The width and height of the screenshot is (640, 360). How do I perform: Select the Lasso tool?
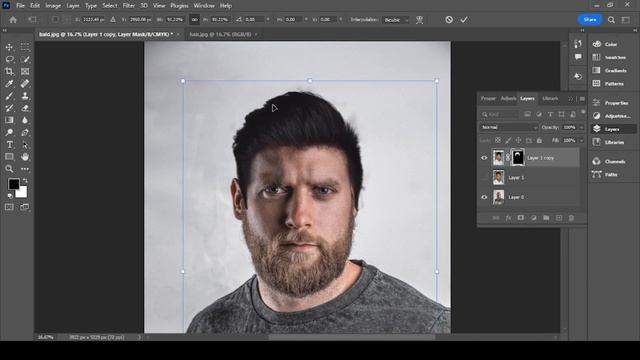(x=9, y=60)
